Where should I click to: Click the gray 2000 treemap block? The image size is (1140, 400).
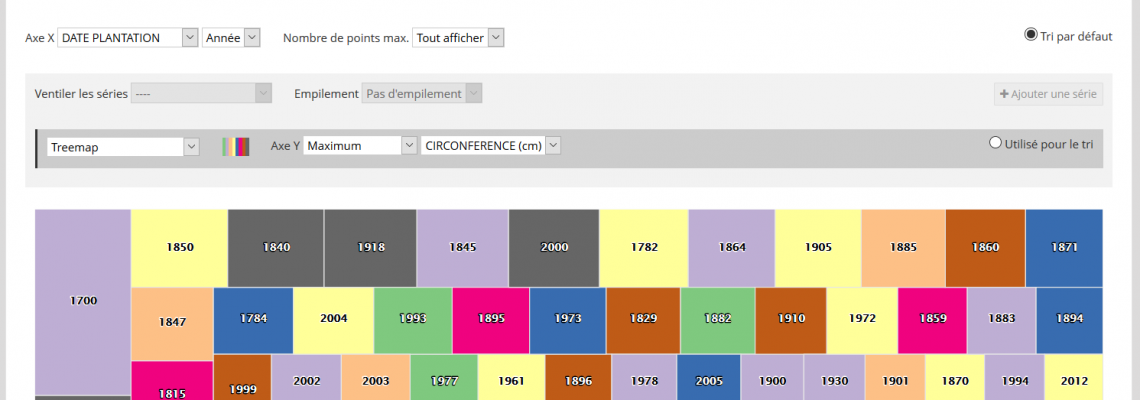(554, 247)
